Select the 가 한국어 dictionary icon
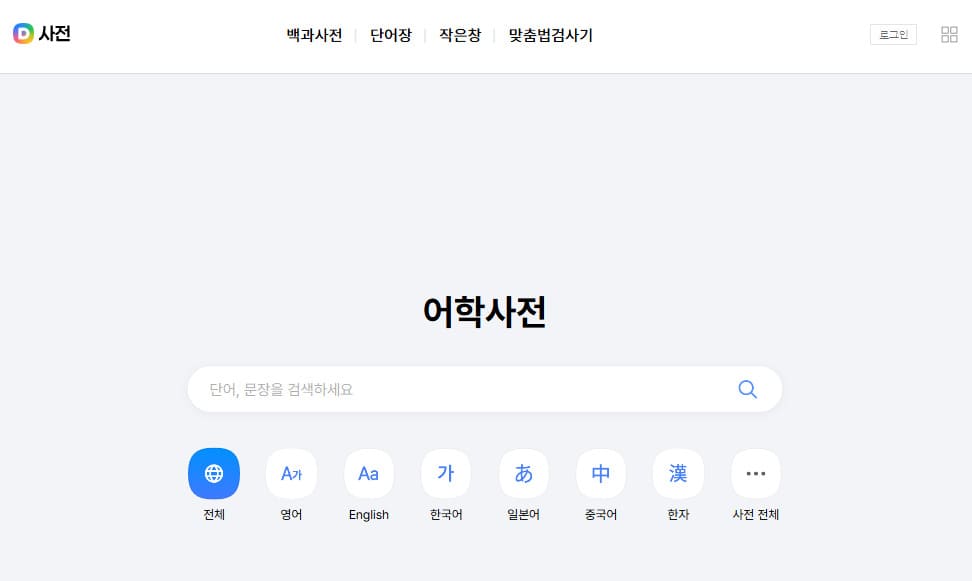This screenshot has height=581, width=972. pyautogui.click(x=445, y=473)
